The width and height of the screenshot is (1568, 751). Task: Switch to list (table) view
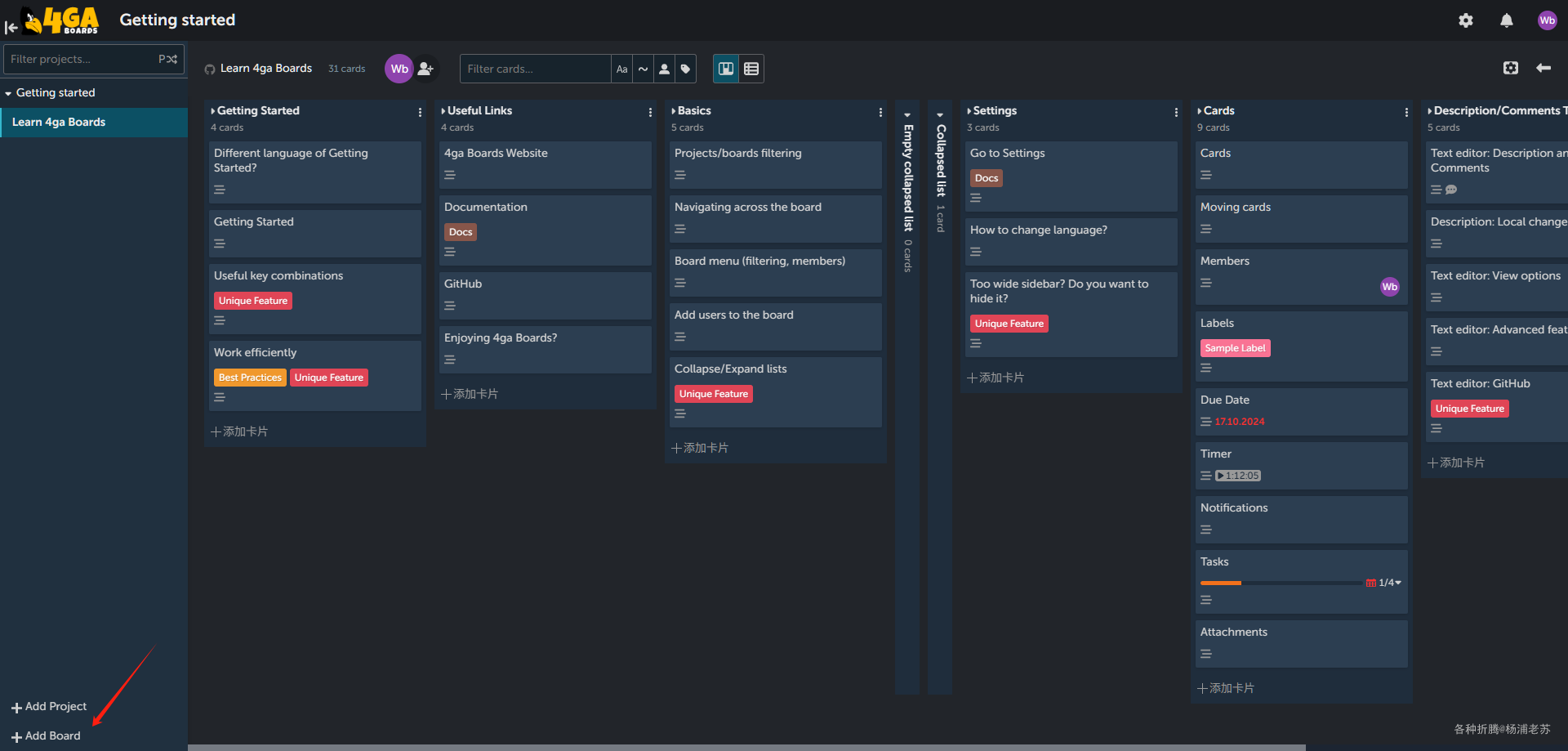coord(751,69)
